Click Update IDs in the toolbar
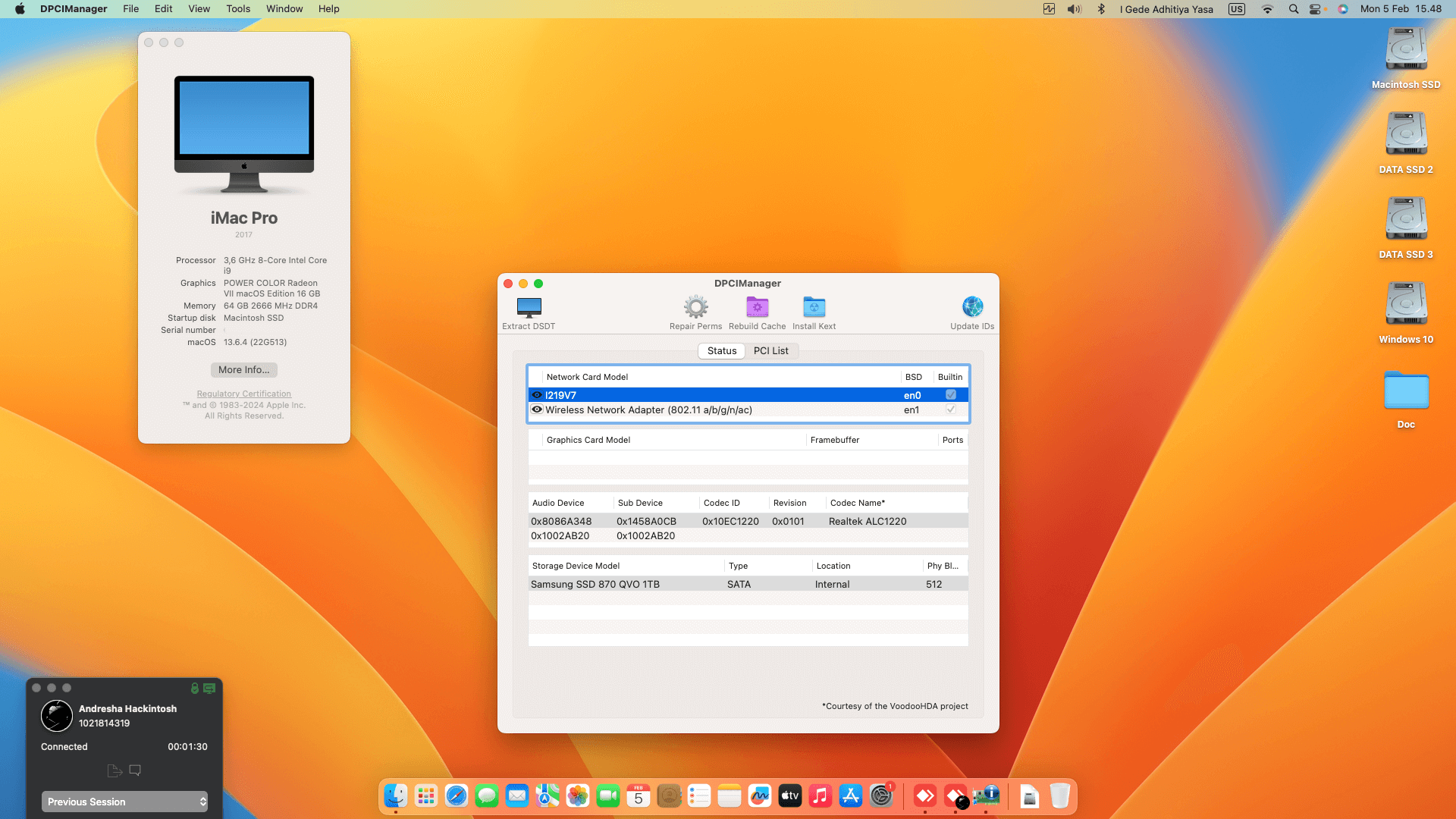The width and height of the screenshot is (1456, 819). tap(972, 311)
